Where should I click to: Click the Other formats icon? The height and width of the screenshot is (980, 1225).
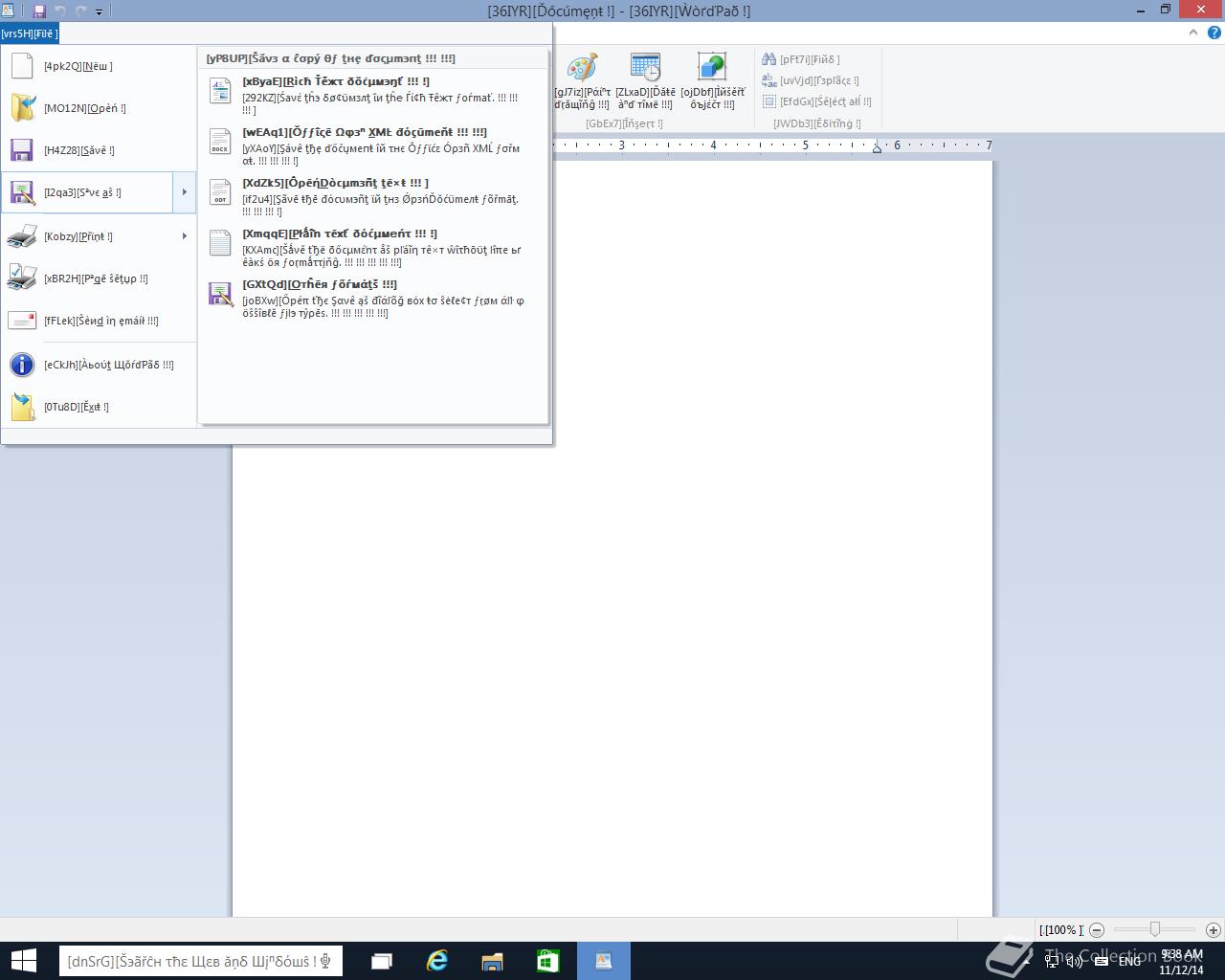tap(221, 294)
